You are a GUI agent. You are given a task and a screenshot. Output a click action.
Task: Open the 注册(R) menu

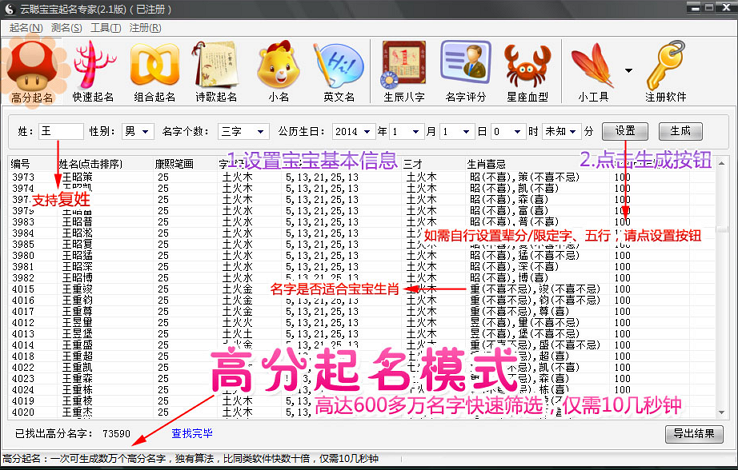pyautogui.click(x=145, y=28)
